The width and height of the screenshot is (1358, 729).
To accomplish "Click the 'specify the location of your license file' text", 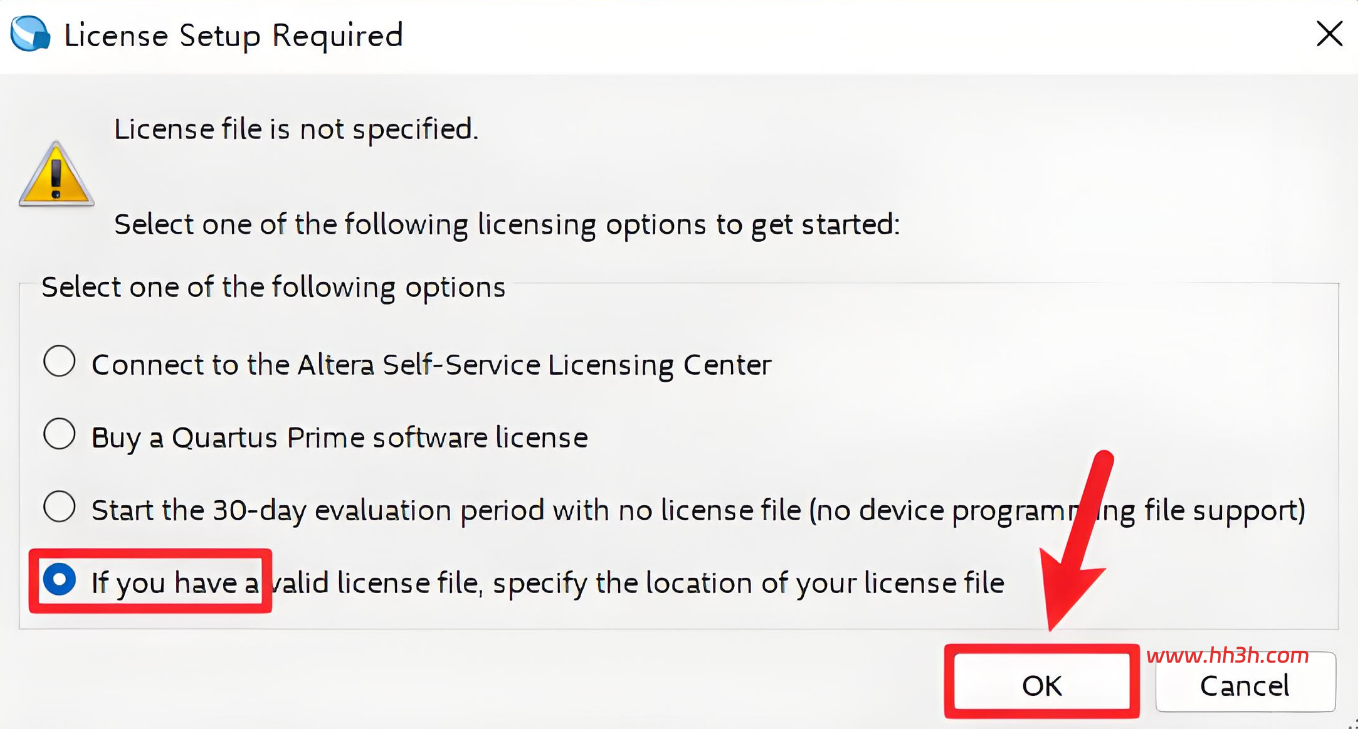I will pos(748,583).
